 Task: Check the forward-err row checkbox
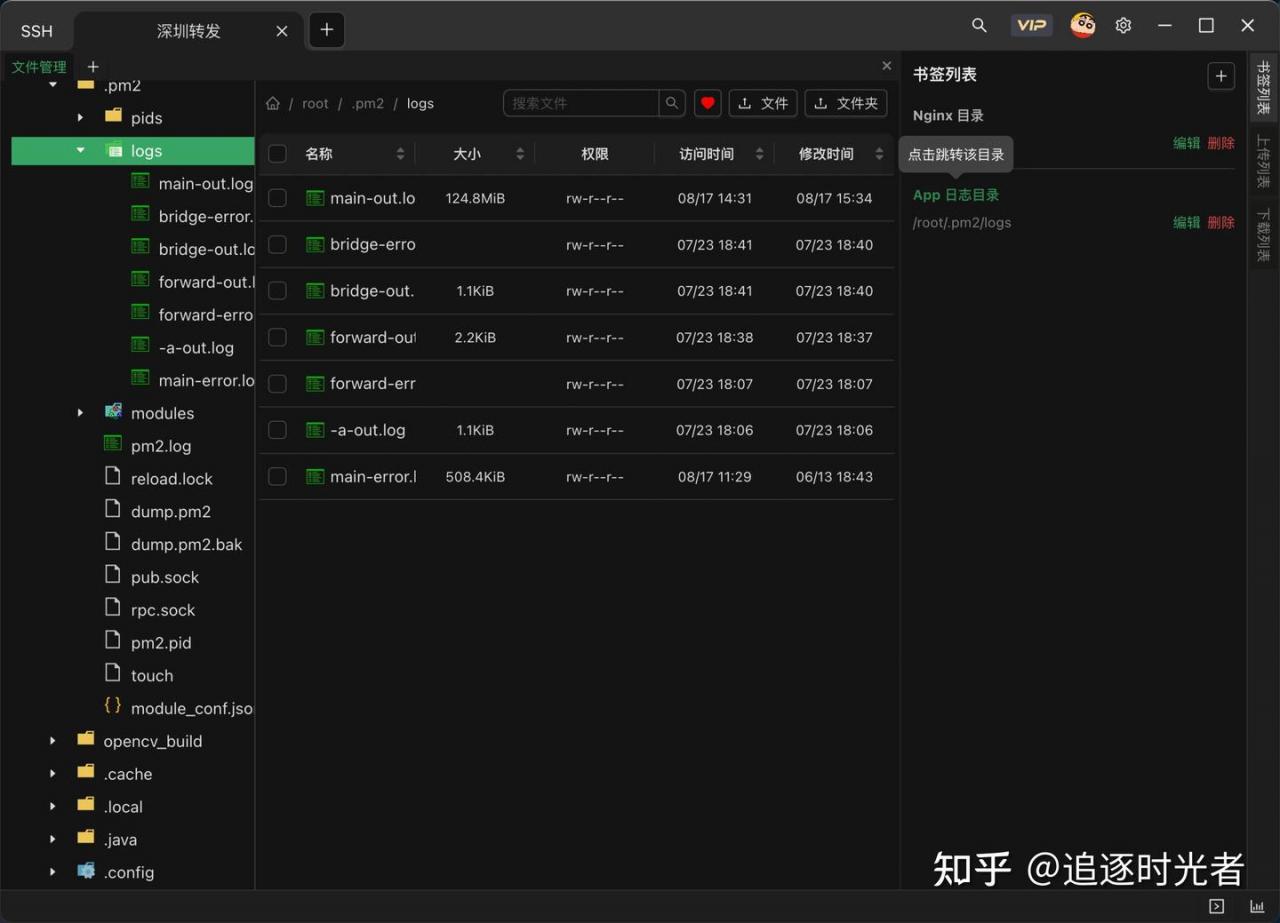[x=277, y=383]
